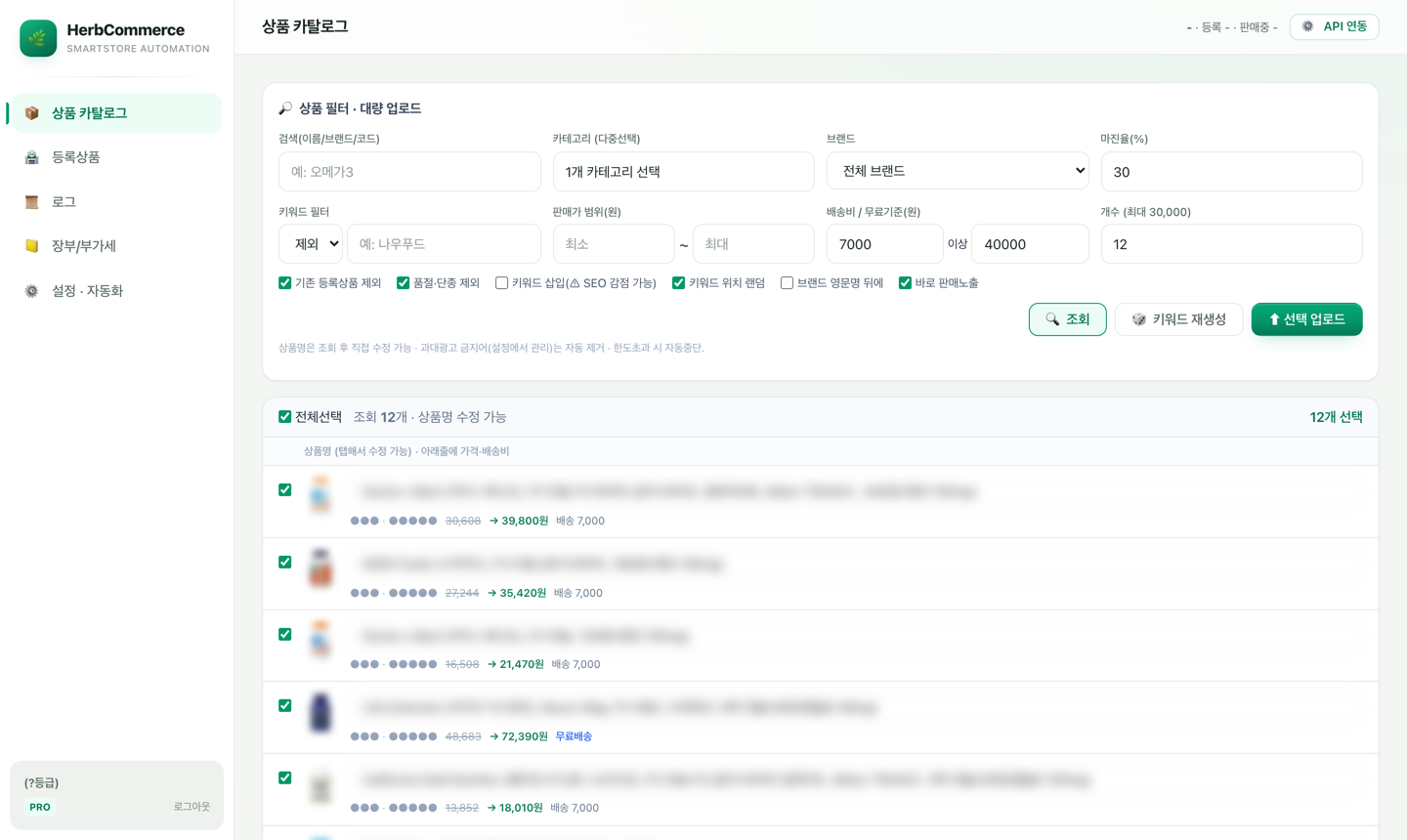Focus the 검색(이름/브랜드/코드) input field

[409, 172]
